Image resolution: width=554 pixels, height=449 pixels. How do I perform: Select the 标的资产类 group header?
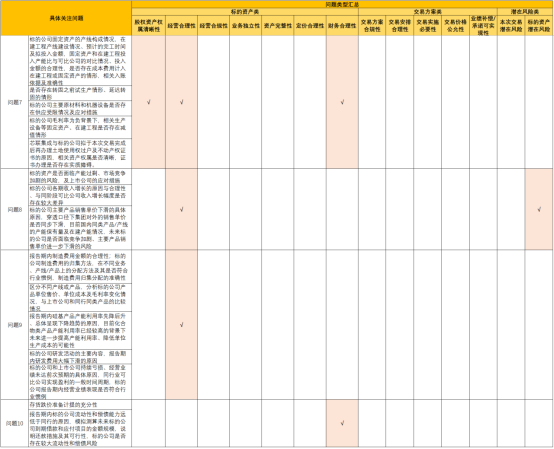coord(245,12)
